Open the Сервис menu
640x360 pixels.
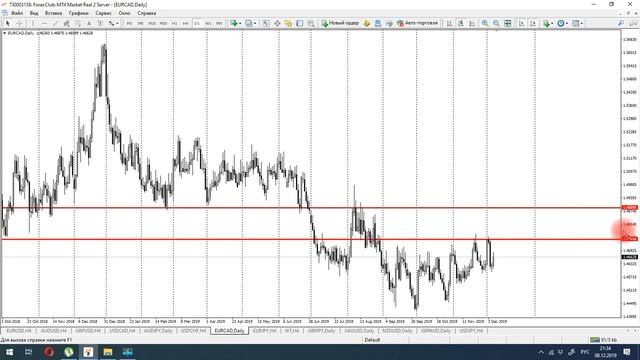pos(103,13)
